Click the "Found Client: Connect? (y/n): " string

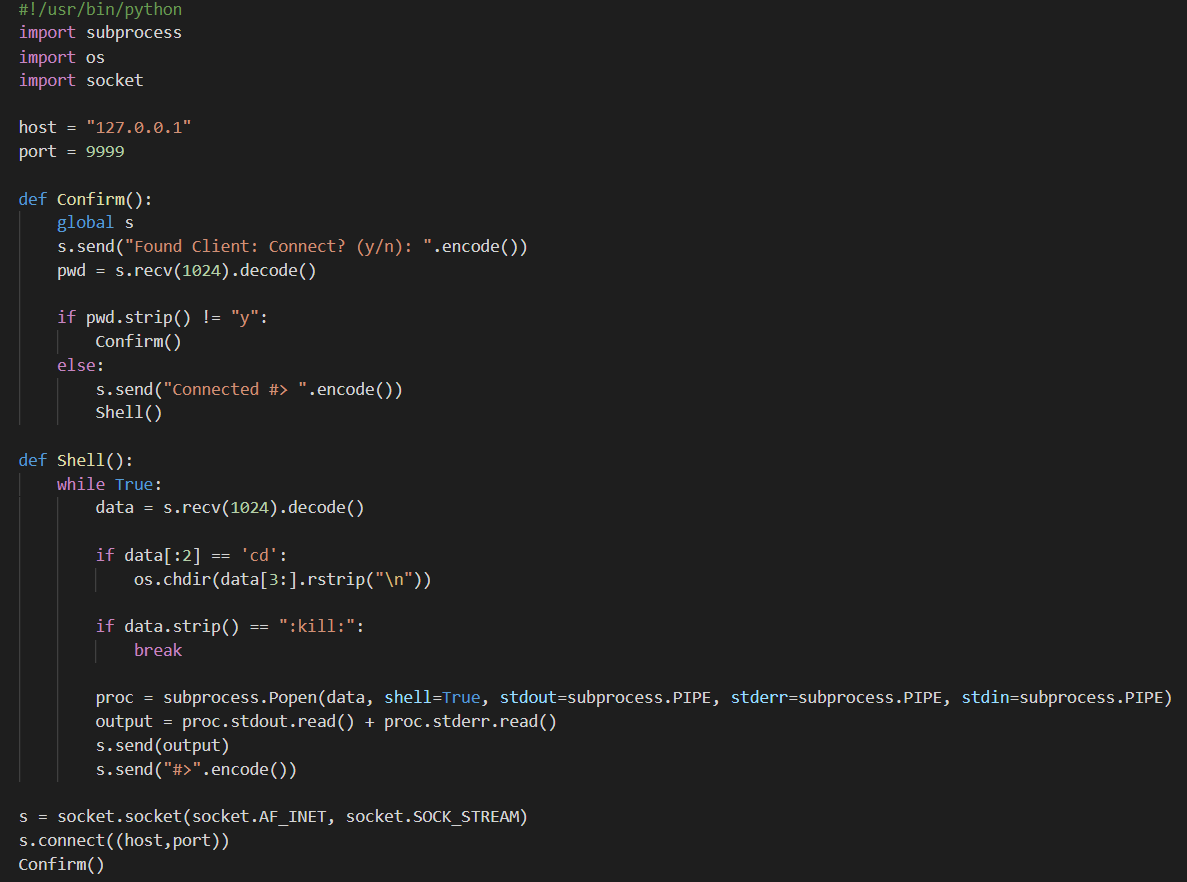click(x=279, y=246)
